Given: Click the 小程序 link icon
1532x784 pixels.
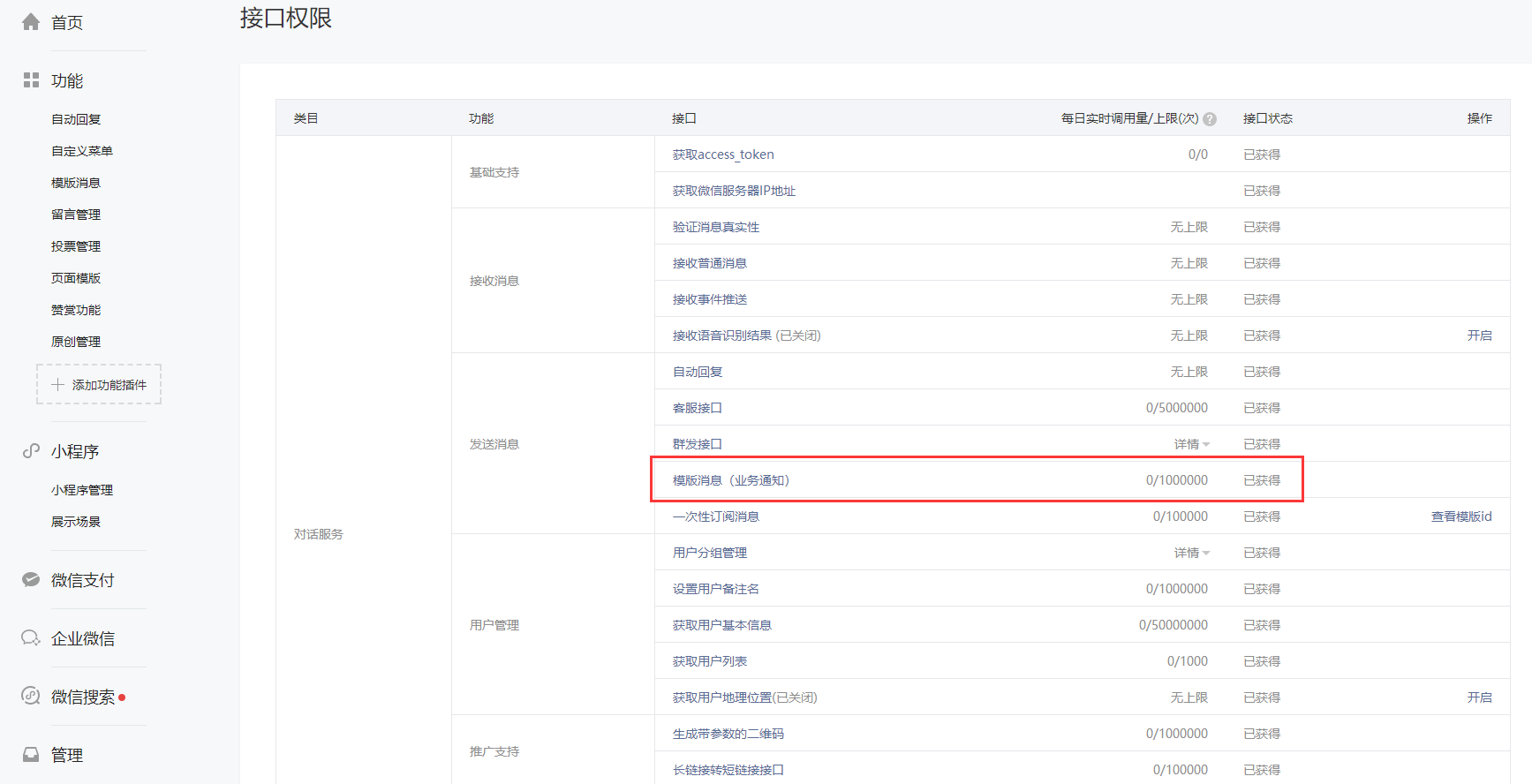Looking at the screenshot, I should tap(31, 451).
